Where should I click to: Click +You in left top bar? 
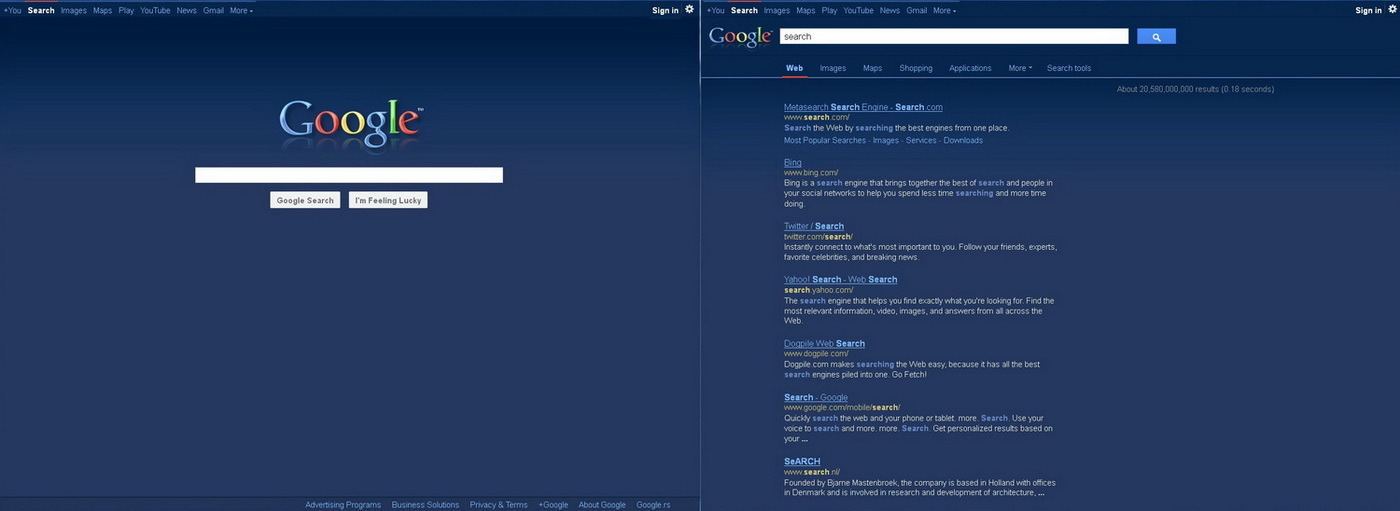(x=12, y=10)
